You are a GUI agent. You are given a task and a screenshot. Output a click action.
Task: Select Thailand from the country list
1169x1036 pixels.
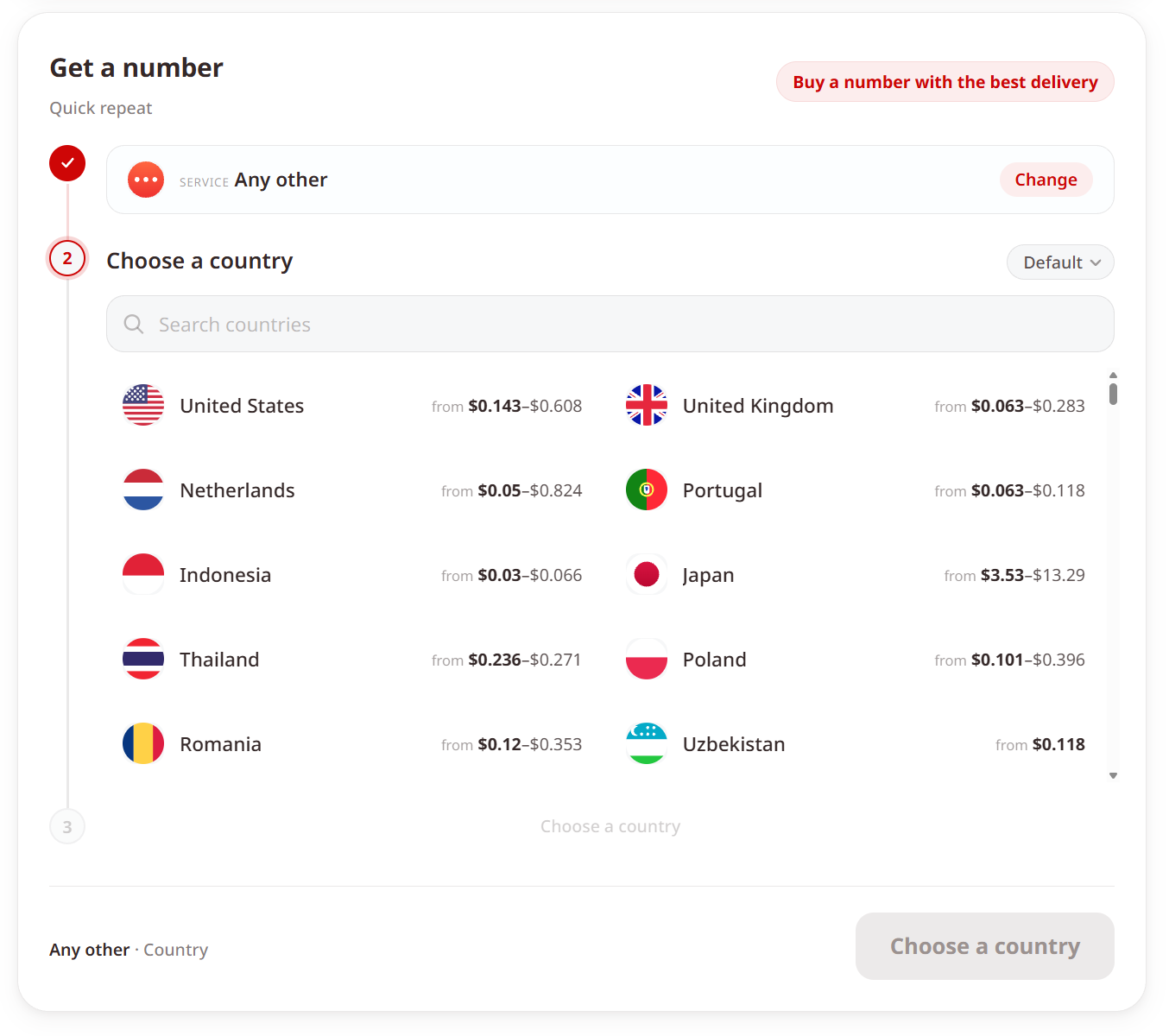tap(352, 660)
